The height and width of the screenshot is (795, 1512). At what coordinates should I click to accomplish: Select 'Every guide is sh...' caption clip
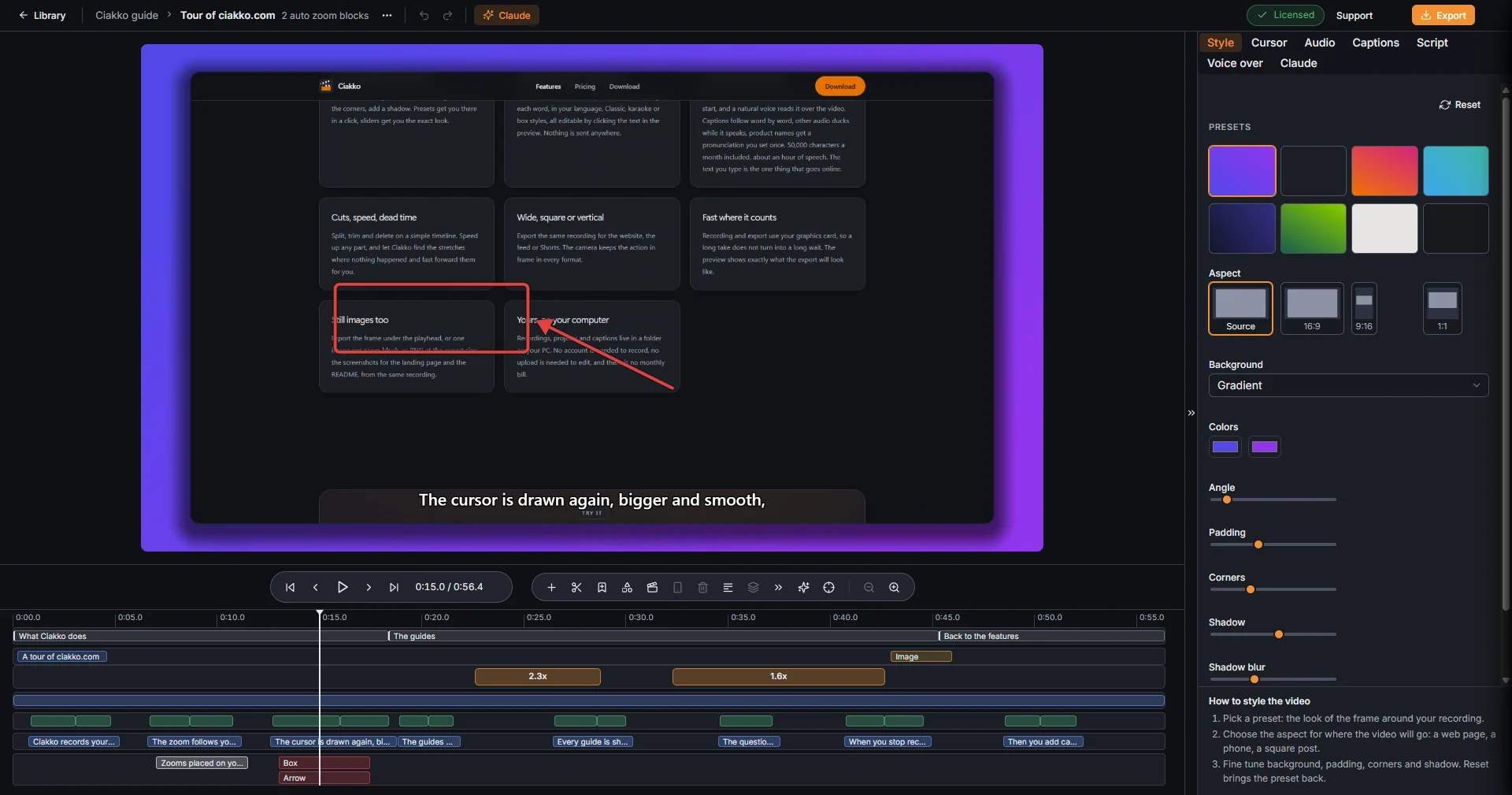point(592,741)
